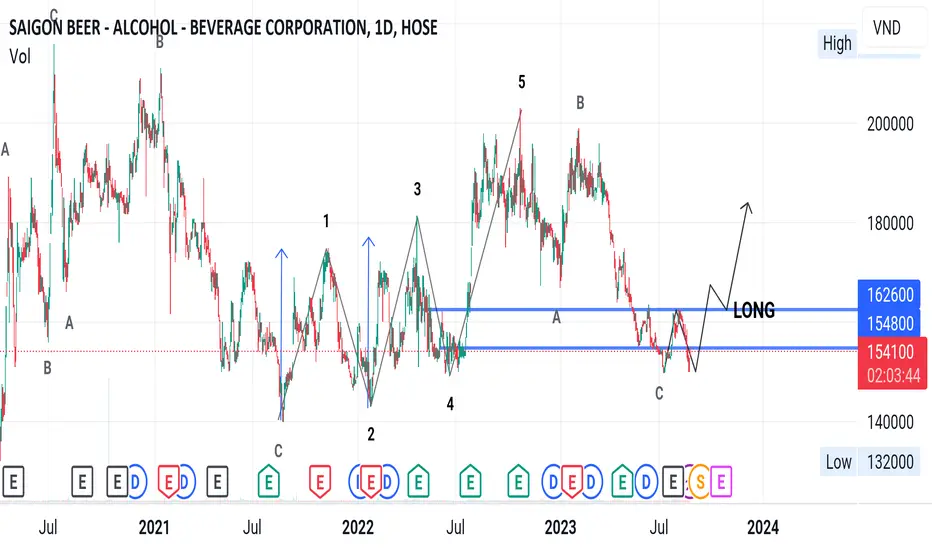Image resolution: width=932 pixels, height=550 pixels.
Task: Open green E earnings marker near October 2022
Action: 518,481
